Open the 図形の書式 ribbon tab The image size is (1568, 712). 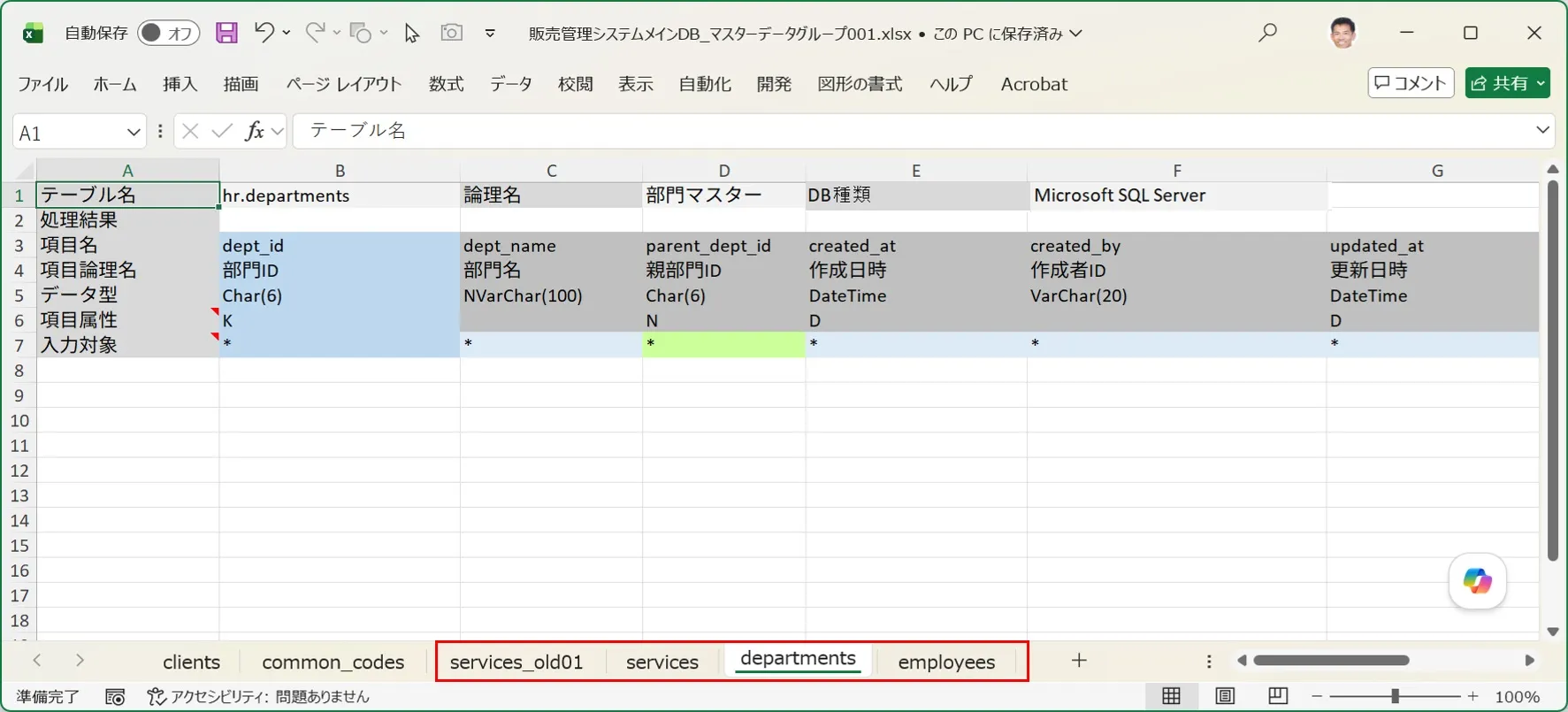point(860,84)
